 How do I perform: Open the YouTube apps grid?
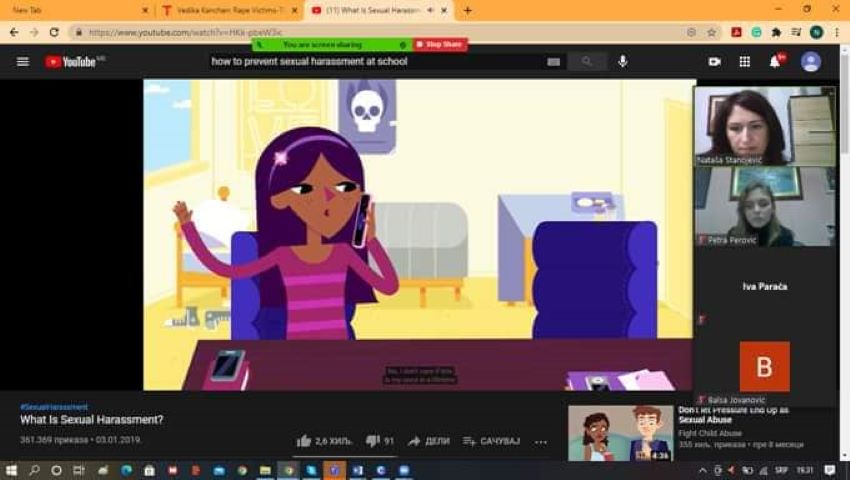coord(745,62)
